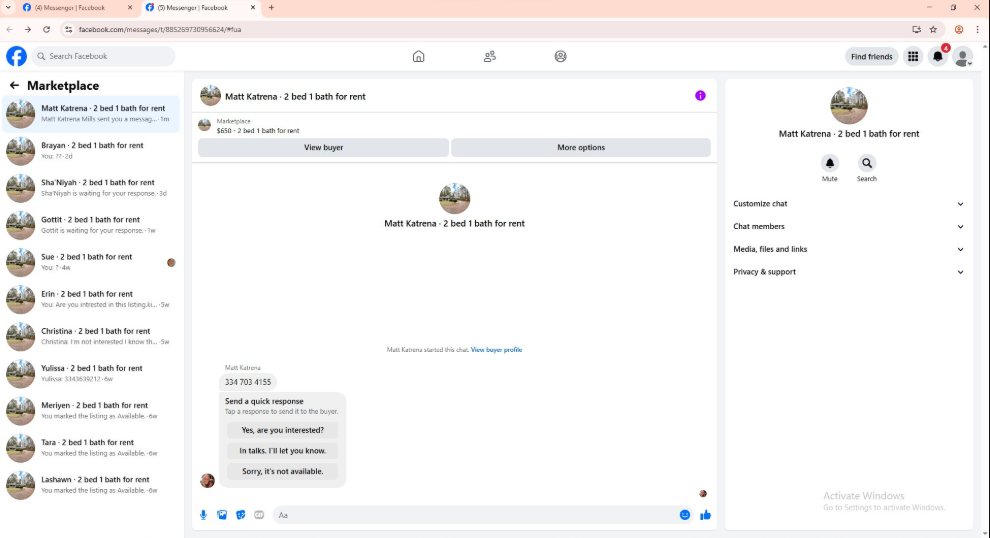
Task: Open the account profile avatar menu
Action: pyautogui.click(x=962, y=57)
